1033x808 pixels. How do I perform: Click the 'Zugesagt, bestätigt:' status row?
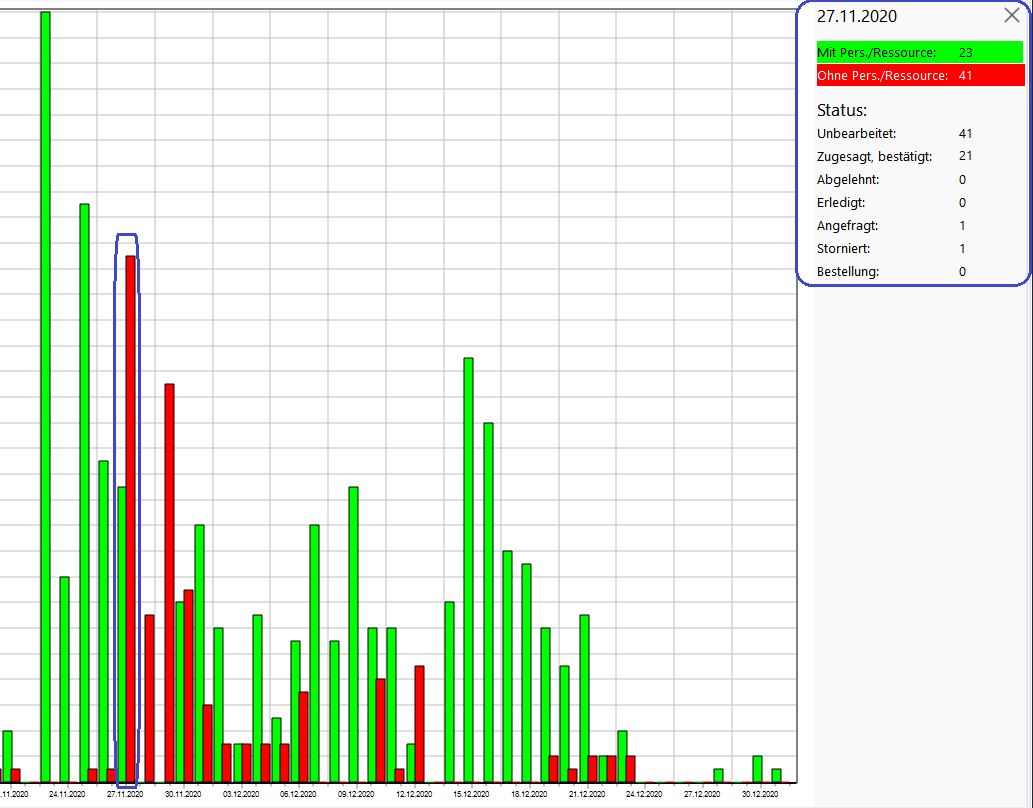[x=895, y=156]
